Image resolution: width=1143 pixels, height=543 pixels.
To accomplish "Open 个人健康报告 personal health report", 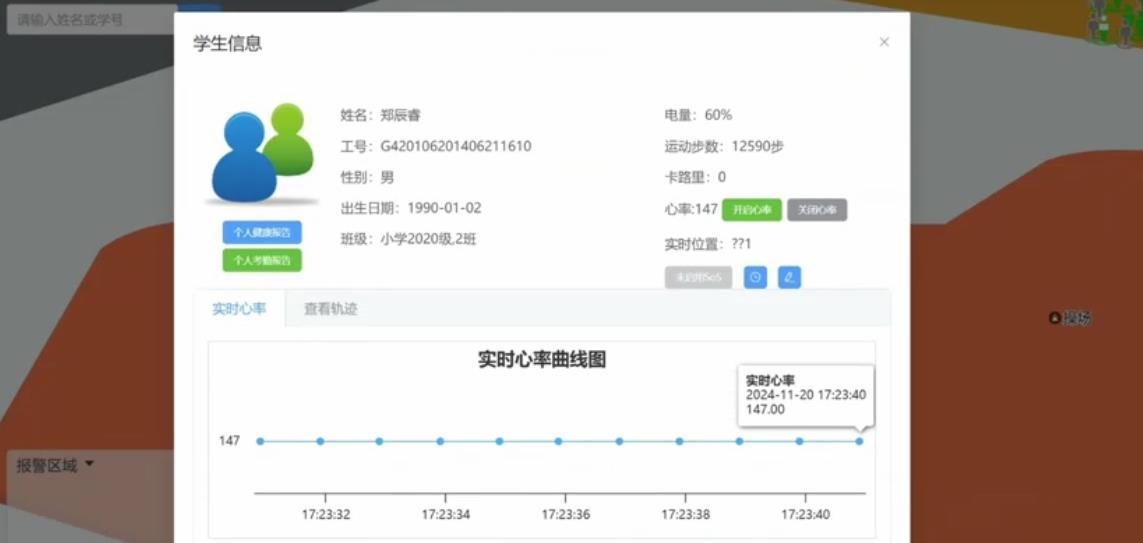I will coord(261,232).
